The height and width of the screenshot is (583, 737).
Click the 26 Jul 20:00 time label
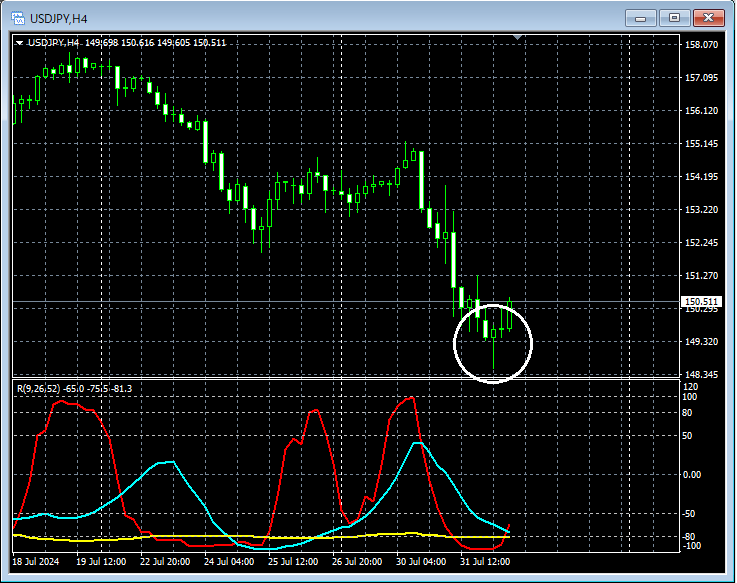[x=357, y=562]
